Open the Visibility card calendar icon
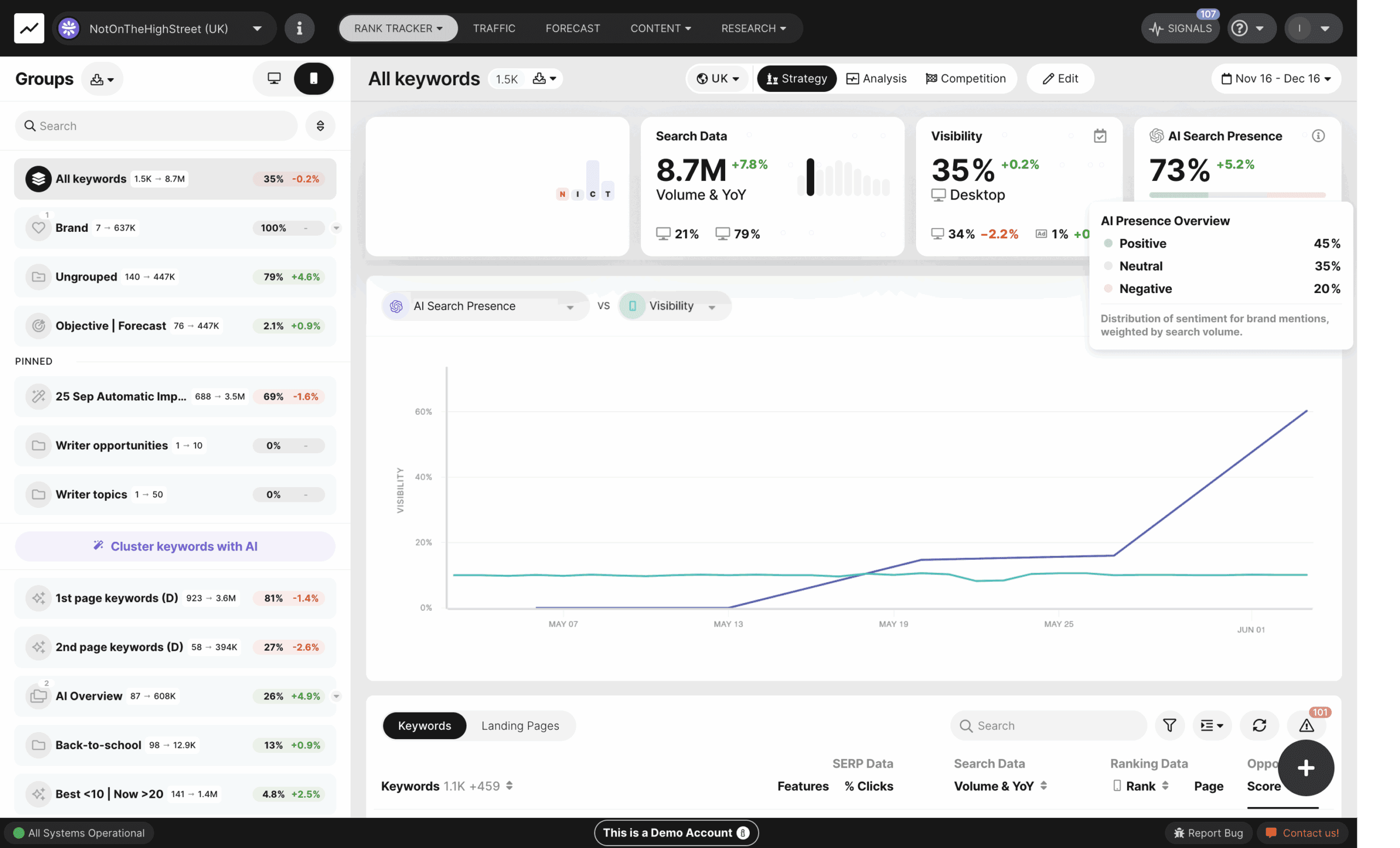This screenshot has width=1400, height=848. 1099,136
